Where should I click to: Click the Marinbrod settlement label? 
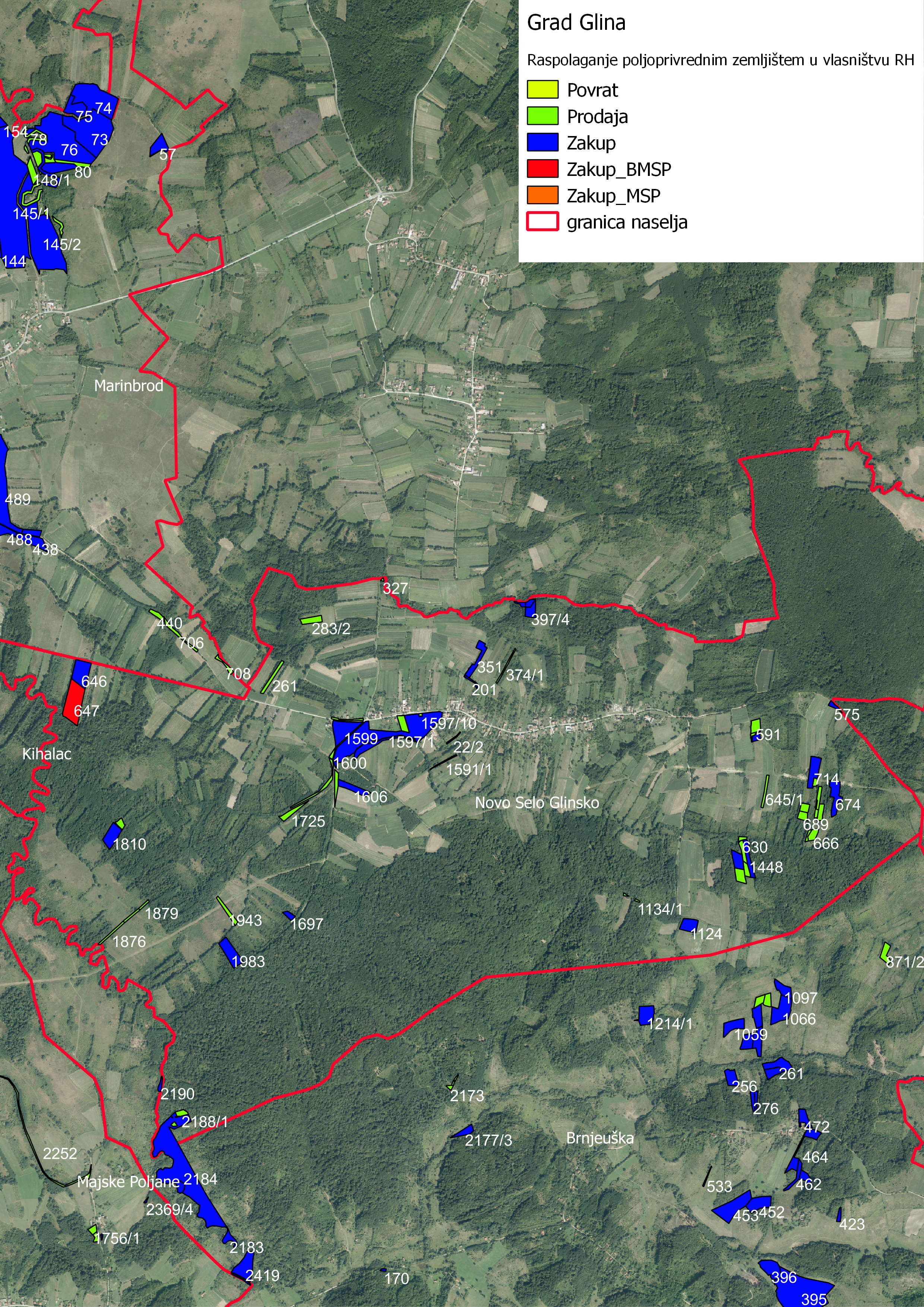pyautogui.click(x=129, y=386)
